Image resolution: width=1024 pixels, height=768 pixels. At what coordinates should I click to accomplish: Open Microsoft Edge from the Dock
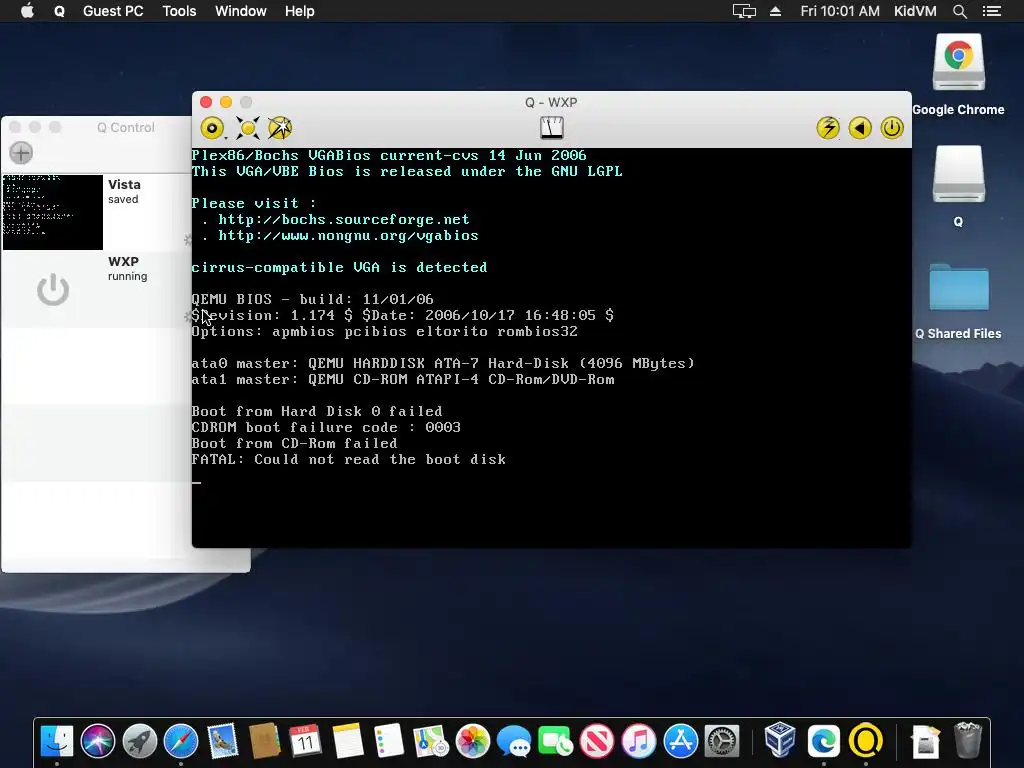(824, 742)
